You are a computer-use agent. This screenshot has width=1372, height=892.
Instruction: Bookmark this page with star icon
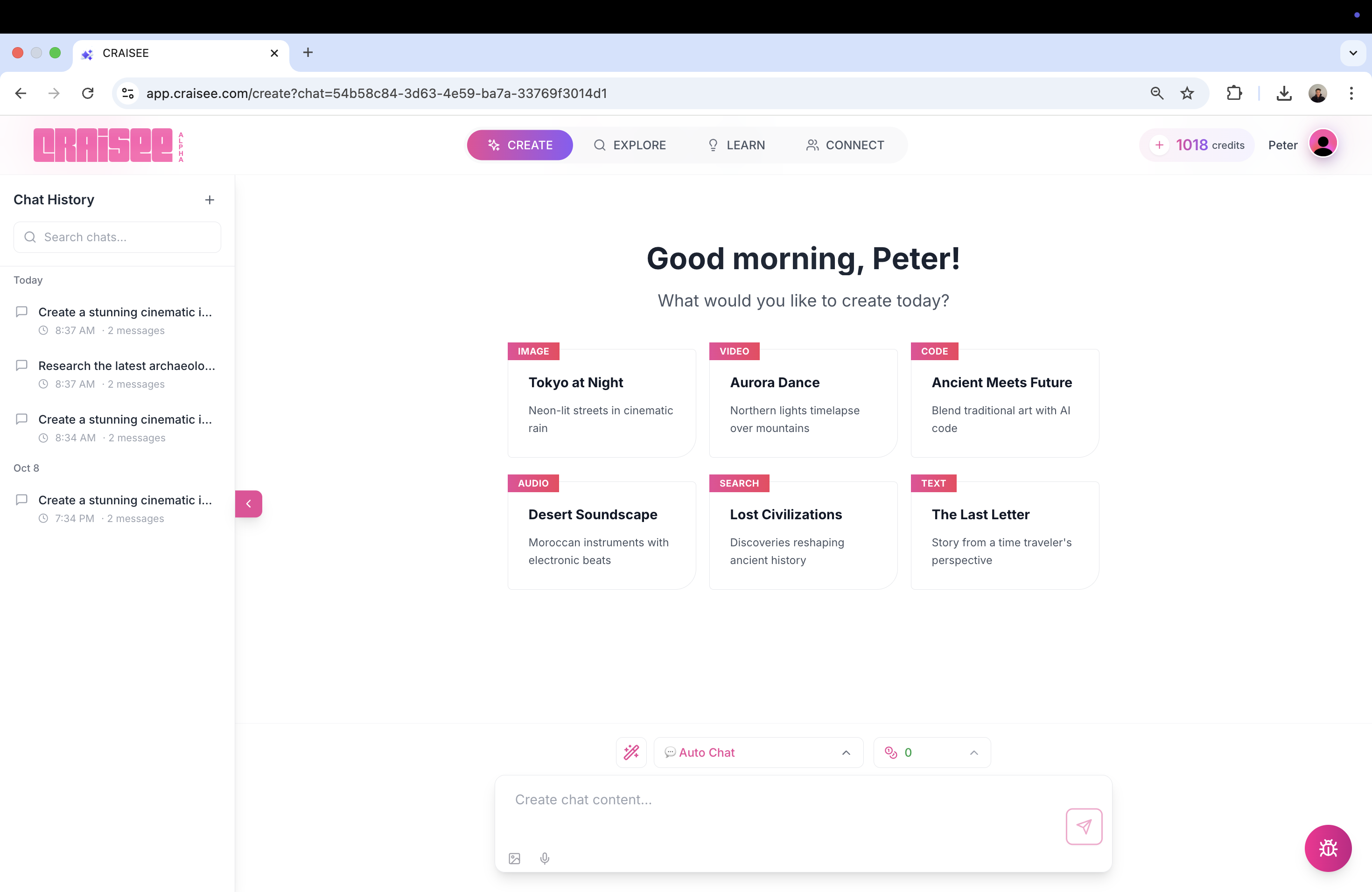click(x=1187, y=93)
